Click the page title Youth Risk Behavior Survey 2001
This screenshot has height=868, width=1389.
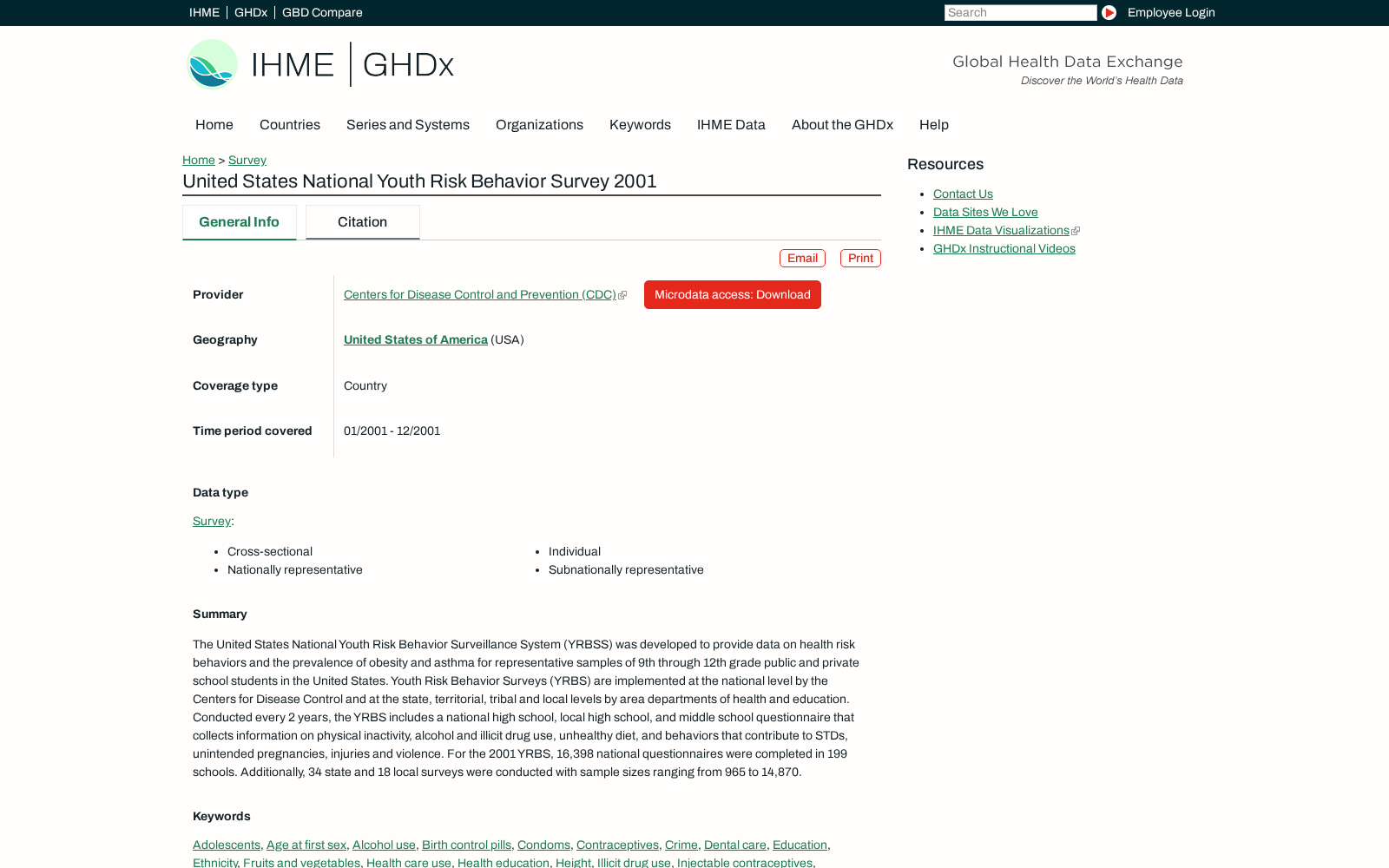click(419, 181)
